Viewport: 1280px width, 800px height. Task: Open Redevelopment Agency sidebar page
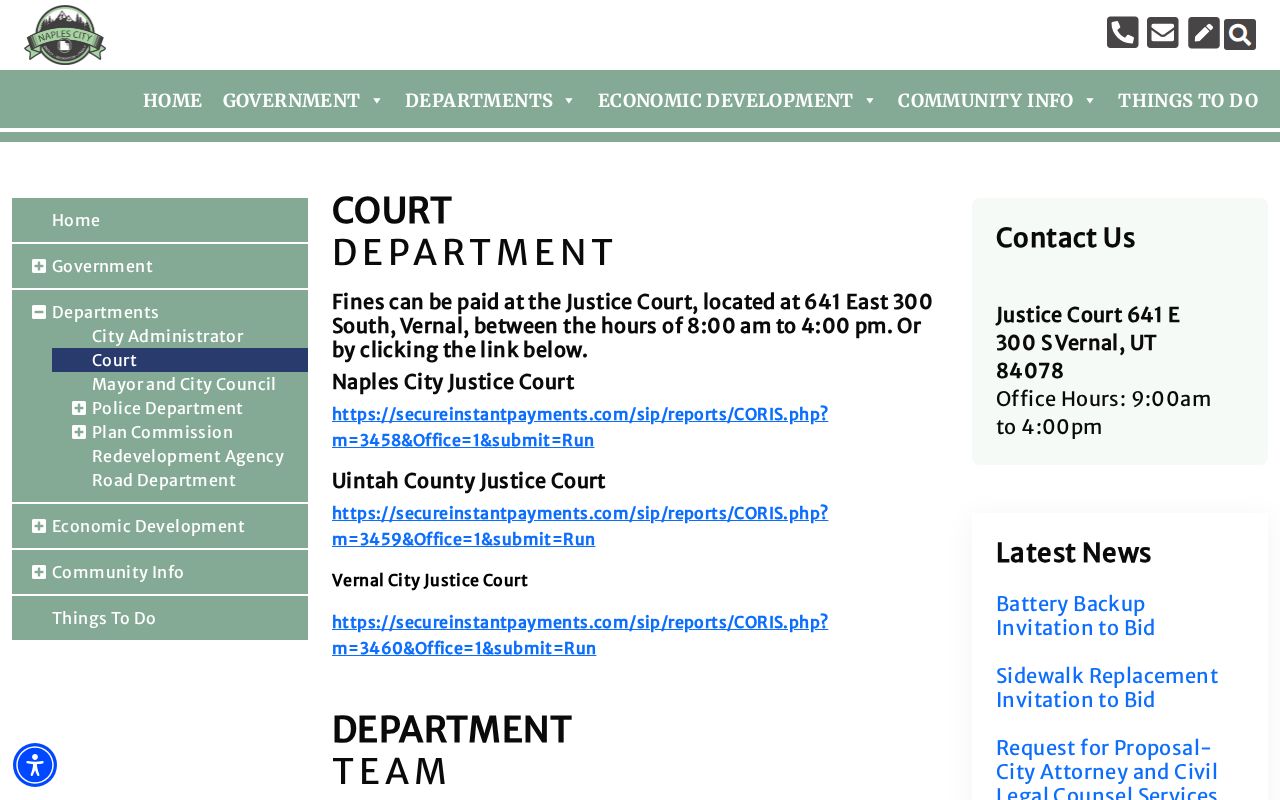pos(188,456)
